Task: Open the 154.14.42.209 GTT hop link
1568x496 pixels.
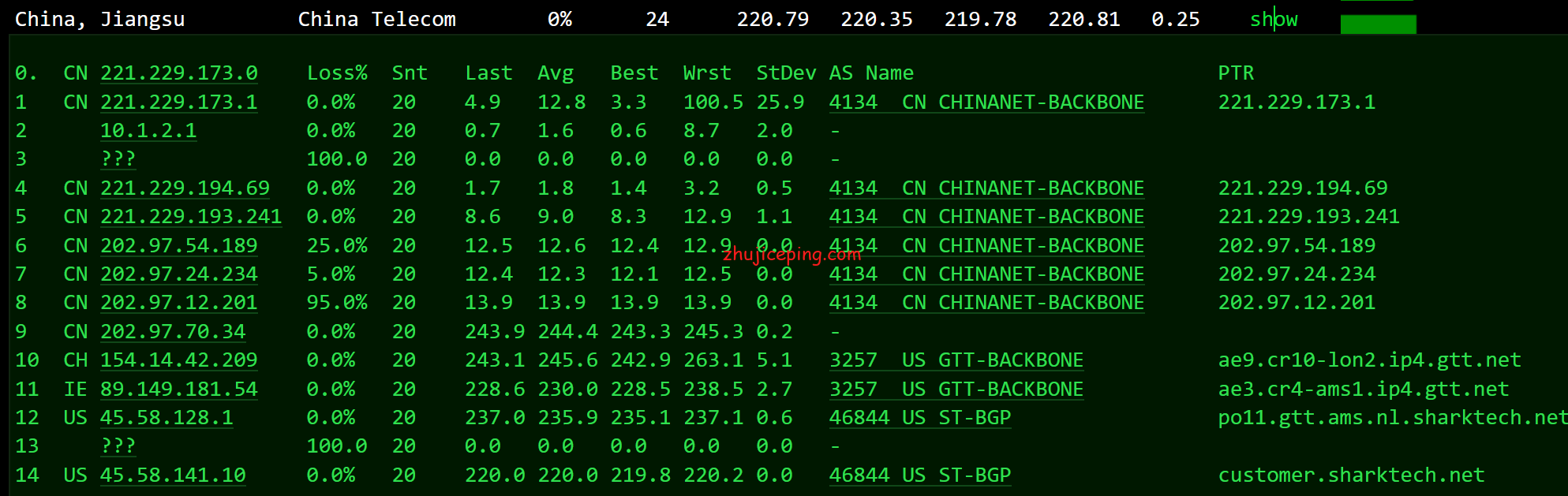Action: [178, 360]
